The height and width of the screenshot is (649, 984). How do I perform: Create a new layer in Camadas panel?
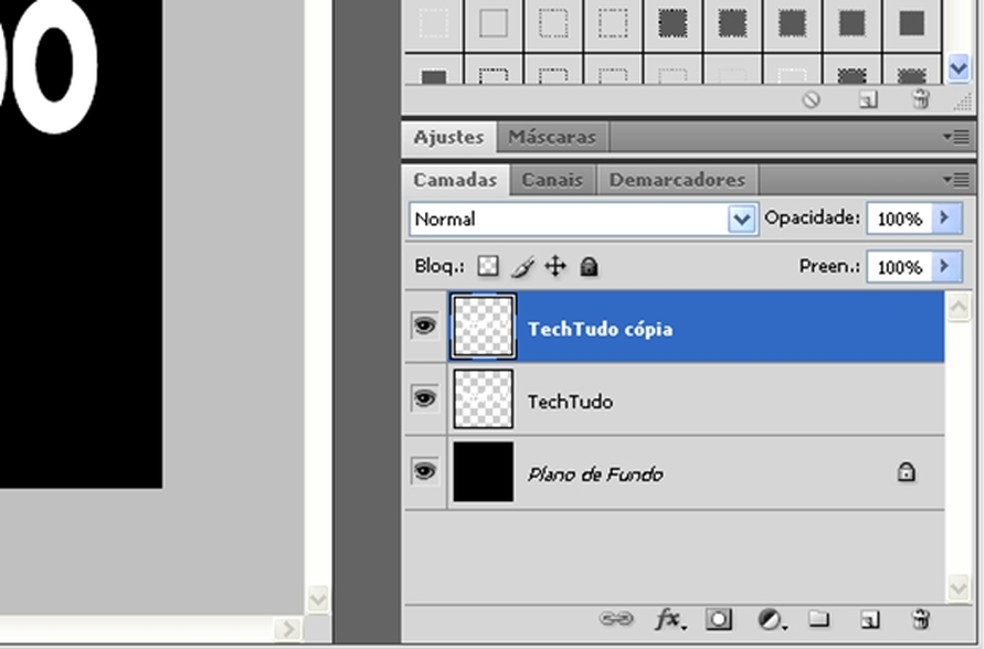(x=869, y=620)
